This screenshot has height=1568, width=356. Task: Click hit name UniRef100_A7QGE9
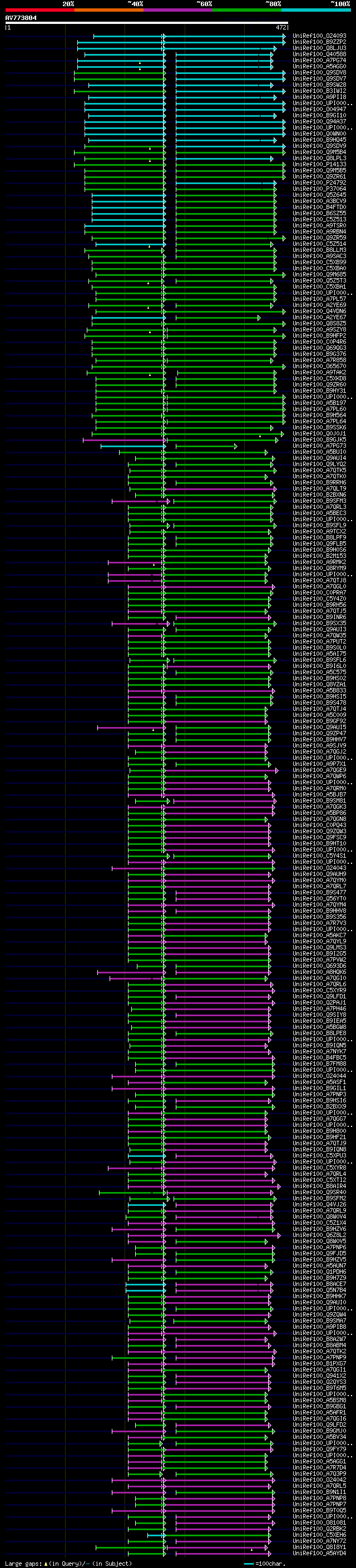(319, 770)
